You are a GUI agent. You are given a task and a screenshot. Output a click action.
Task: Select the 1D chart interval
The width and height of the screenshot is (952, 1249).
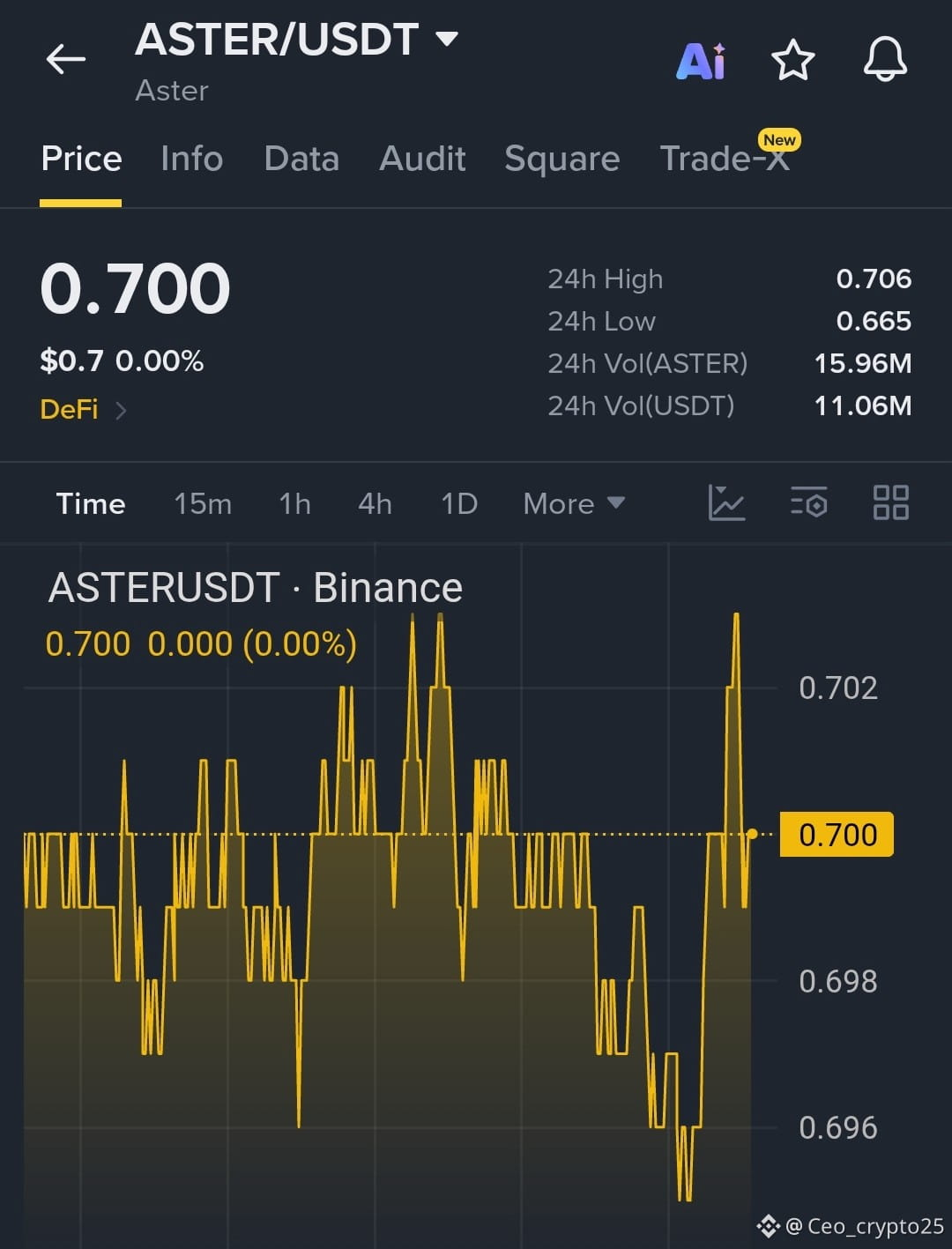[459, 503]
